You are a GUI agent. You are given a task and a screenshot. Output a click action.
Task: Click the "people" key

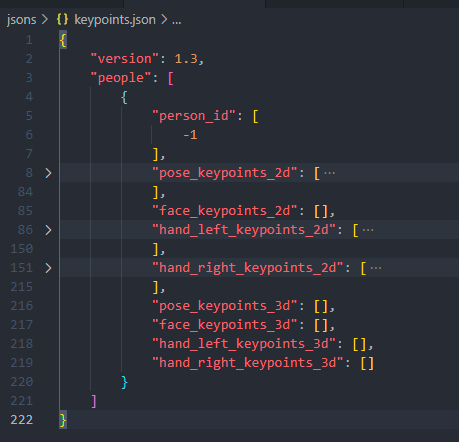click(121, 78)
